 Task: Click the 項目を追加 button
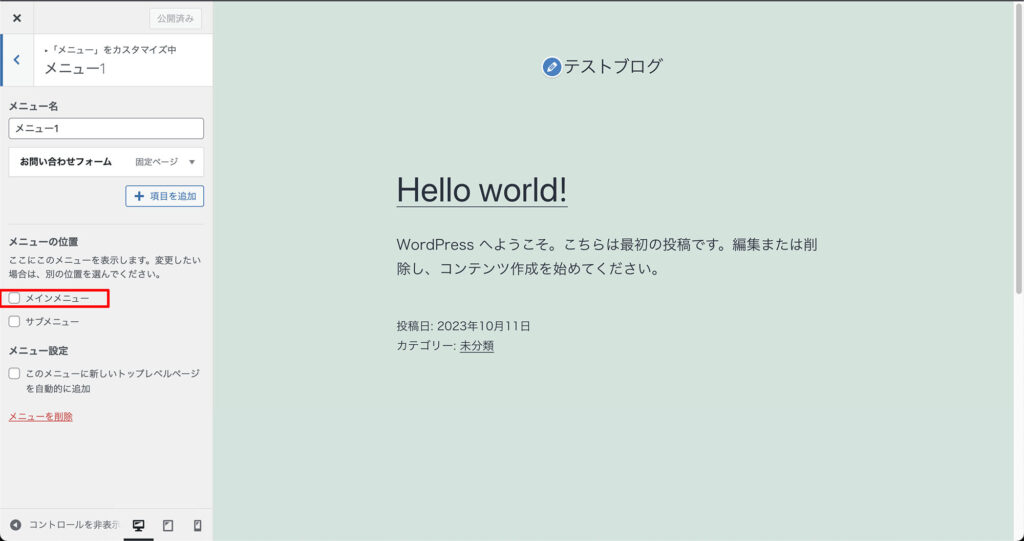point(165,196)
